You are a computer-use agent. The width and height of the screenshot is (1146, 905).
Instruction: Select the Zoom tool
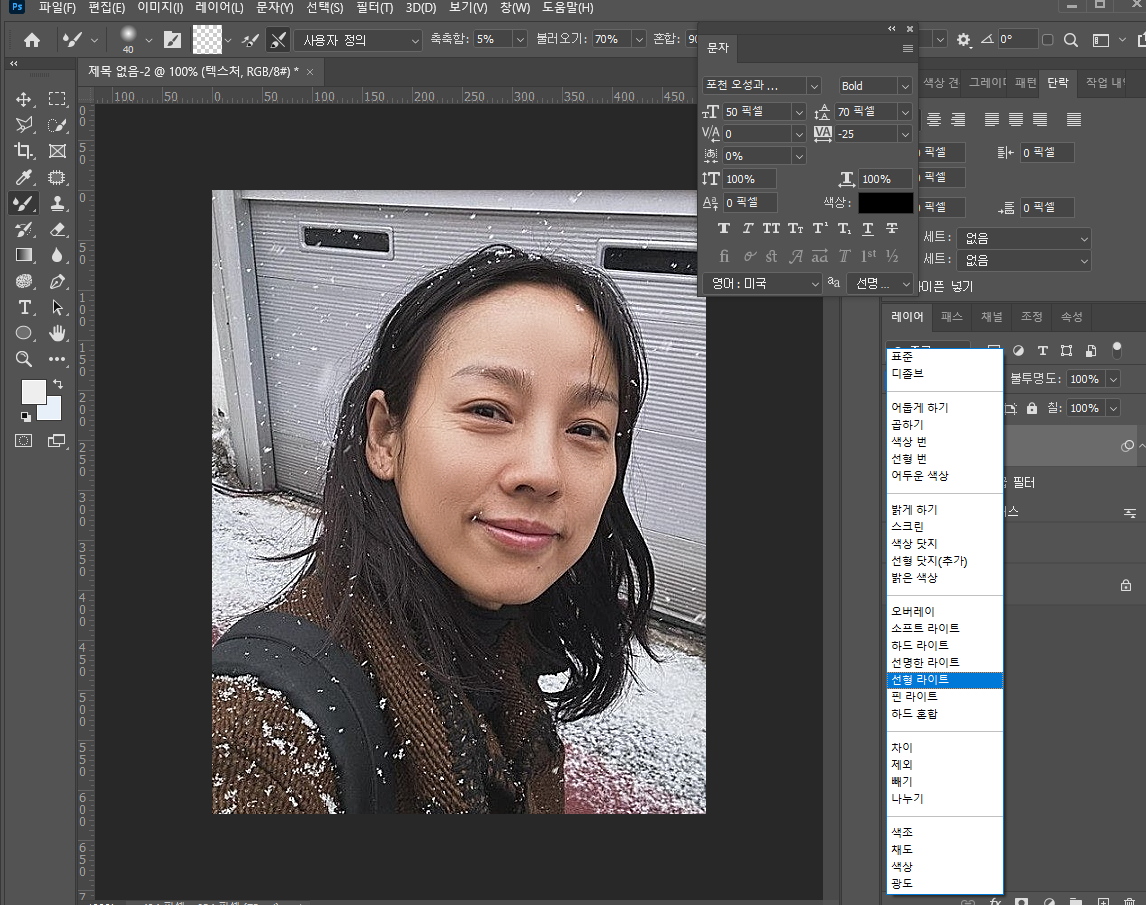(22, 359)
